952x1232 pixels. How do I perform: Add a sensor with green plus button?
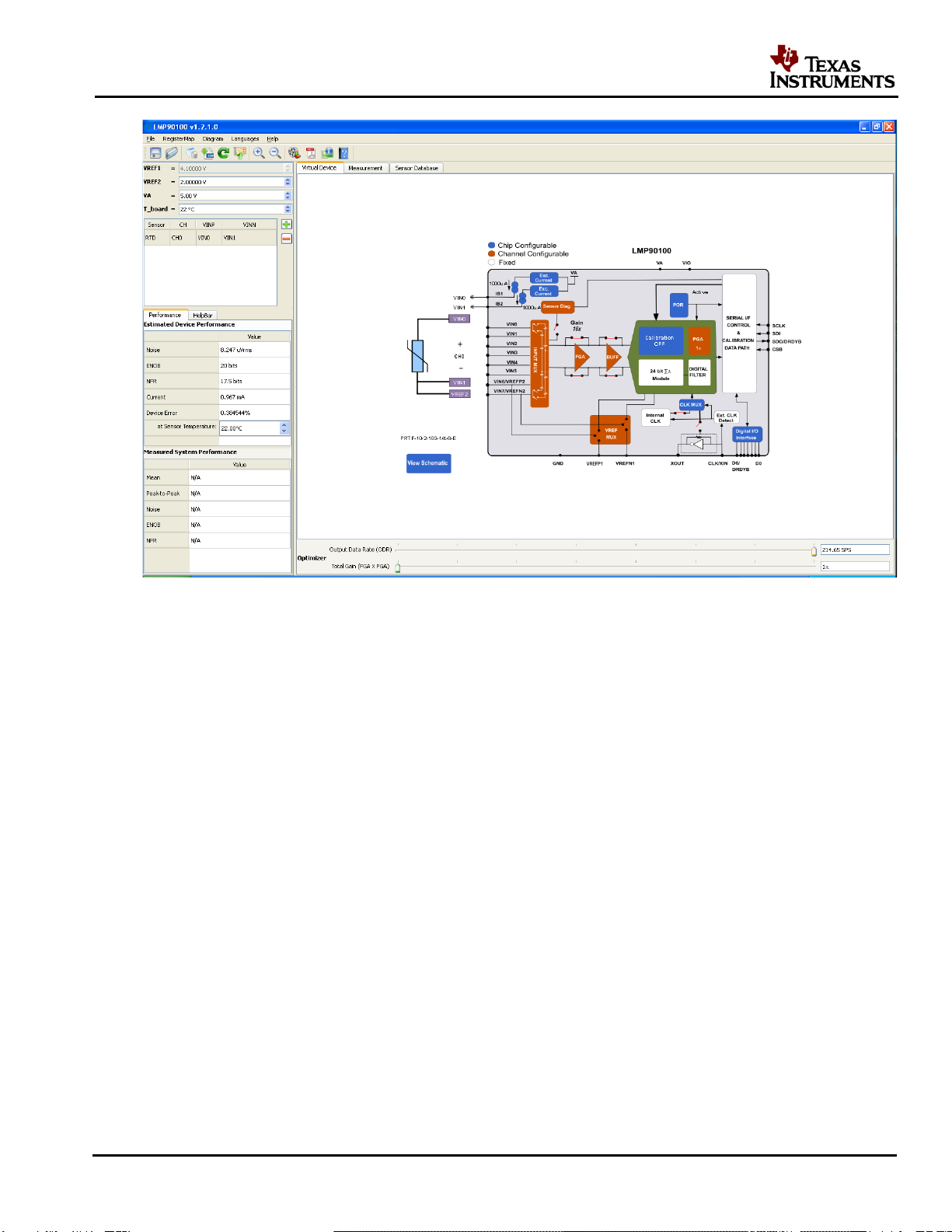(x=286, y=225)
